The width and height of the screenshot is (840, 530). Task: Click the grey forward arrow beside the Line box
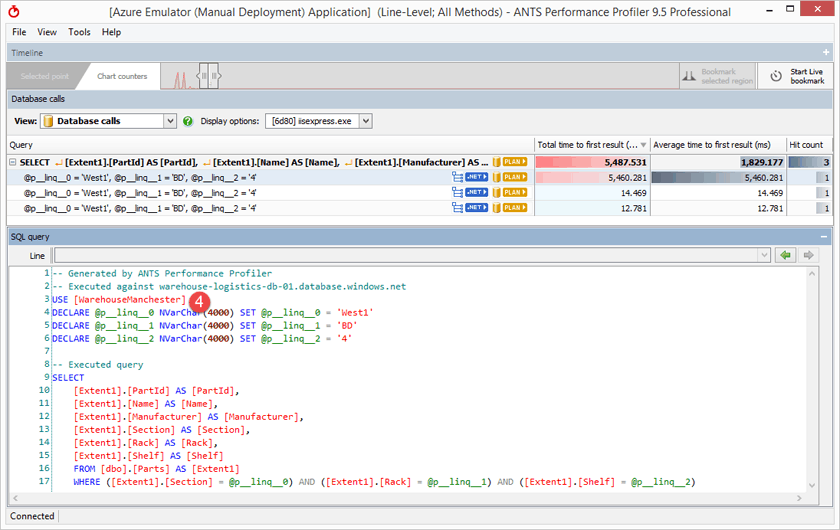click(808, 256)
